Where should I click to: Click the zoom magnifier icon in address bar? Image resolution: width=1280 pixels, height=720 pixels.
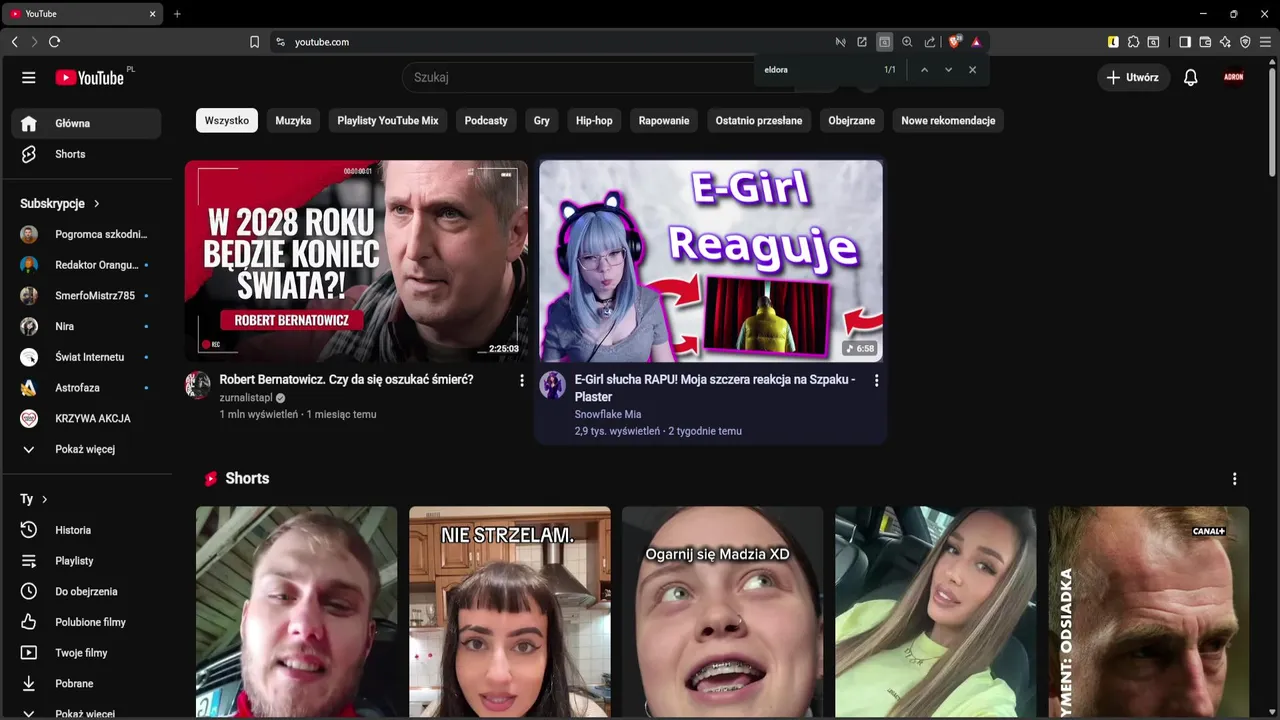pos(907,42)
